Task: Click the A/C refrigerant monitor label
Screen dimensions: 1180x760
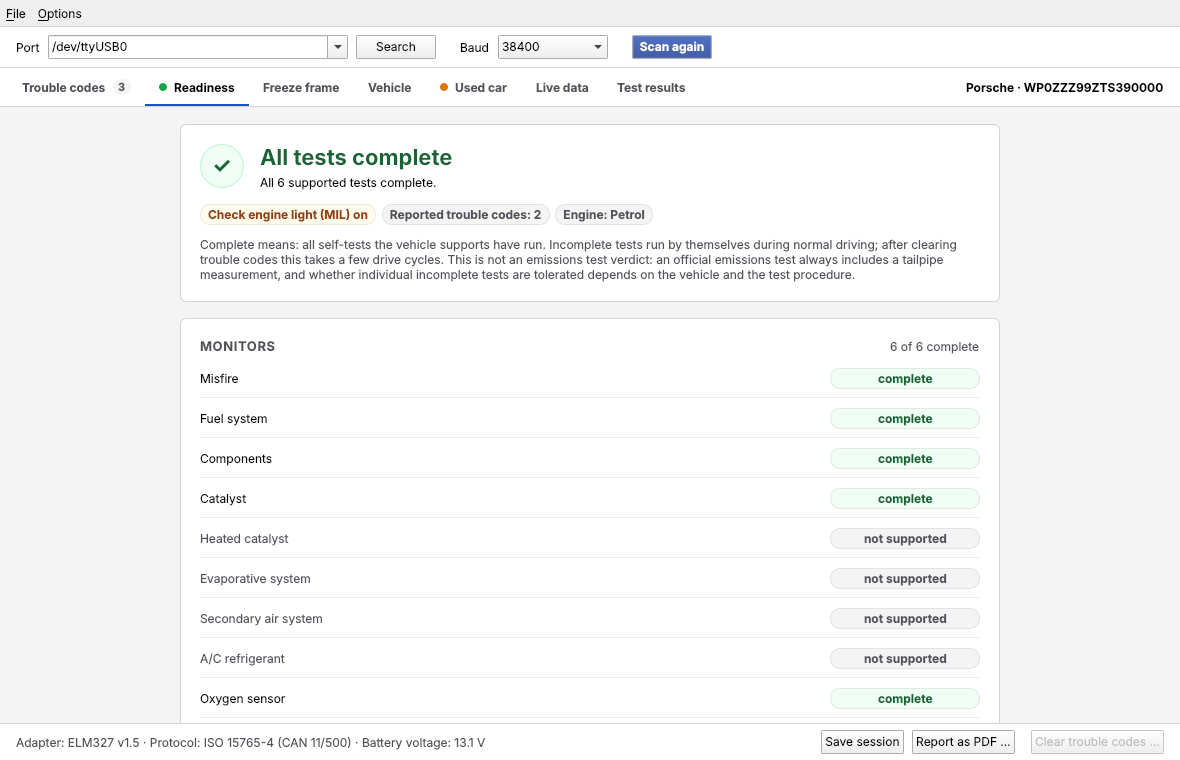Action: point(242,658)
